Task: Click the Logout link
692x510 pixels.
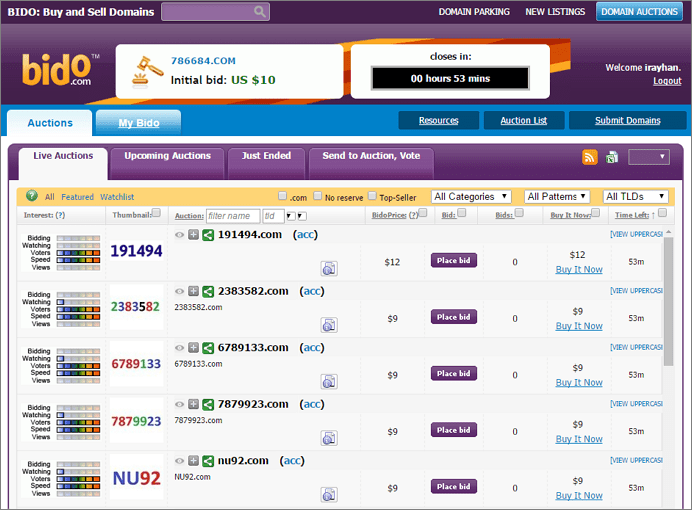Action: (x=667, y=81)
